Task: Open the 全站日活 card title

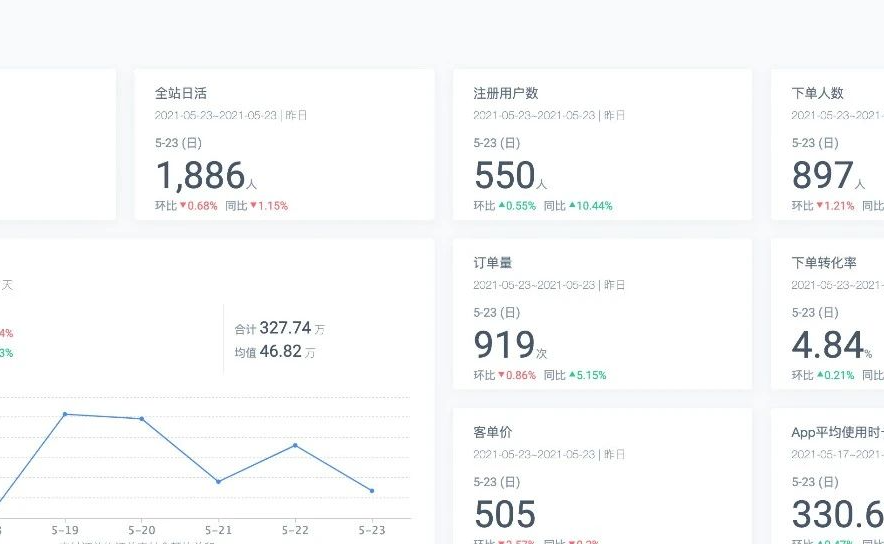Action: point(181,93)
